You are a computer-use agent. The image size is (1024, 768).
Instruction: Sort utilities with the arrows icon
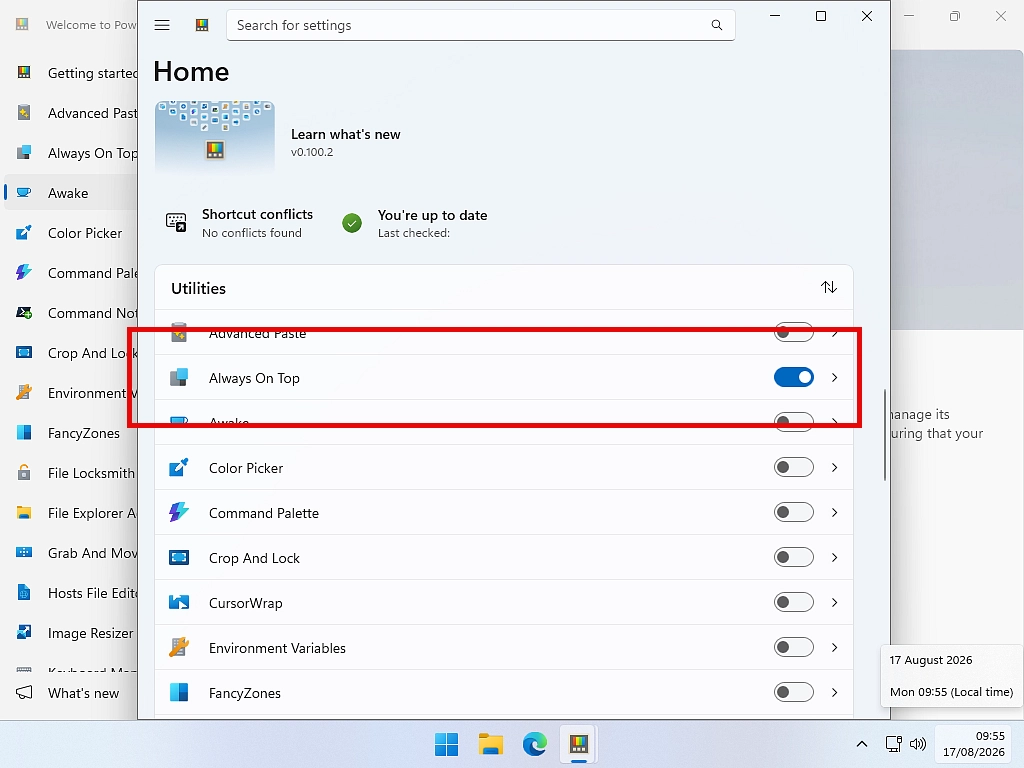pos(829,287)
